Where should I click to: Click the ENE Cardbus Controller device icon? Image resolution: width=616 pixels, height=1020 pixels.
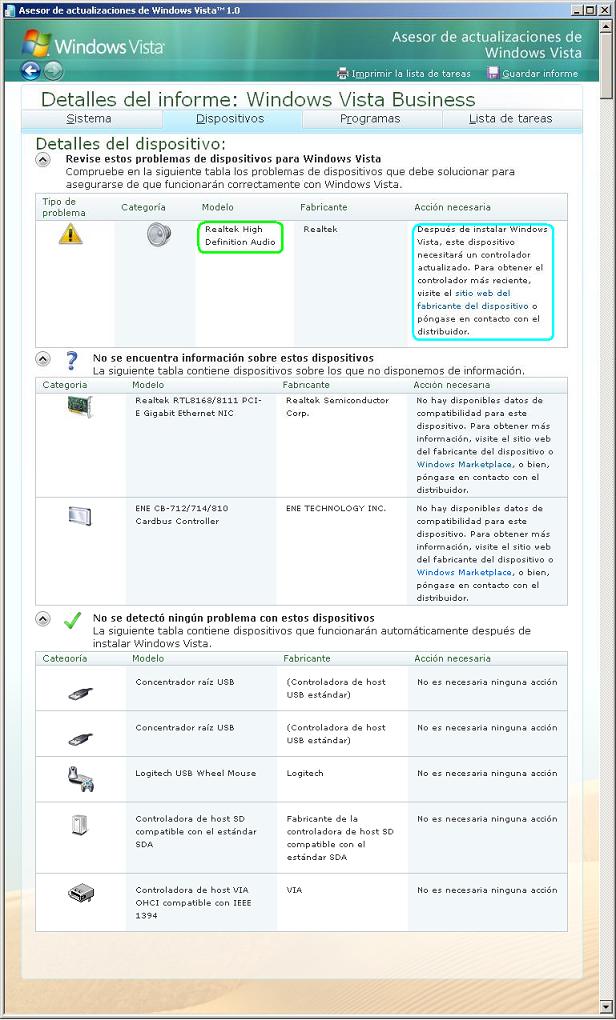pyautogui.click(x=80, y=516)
